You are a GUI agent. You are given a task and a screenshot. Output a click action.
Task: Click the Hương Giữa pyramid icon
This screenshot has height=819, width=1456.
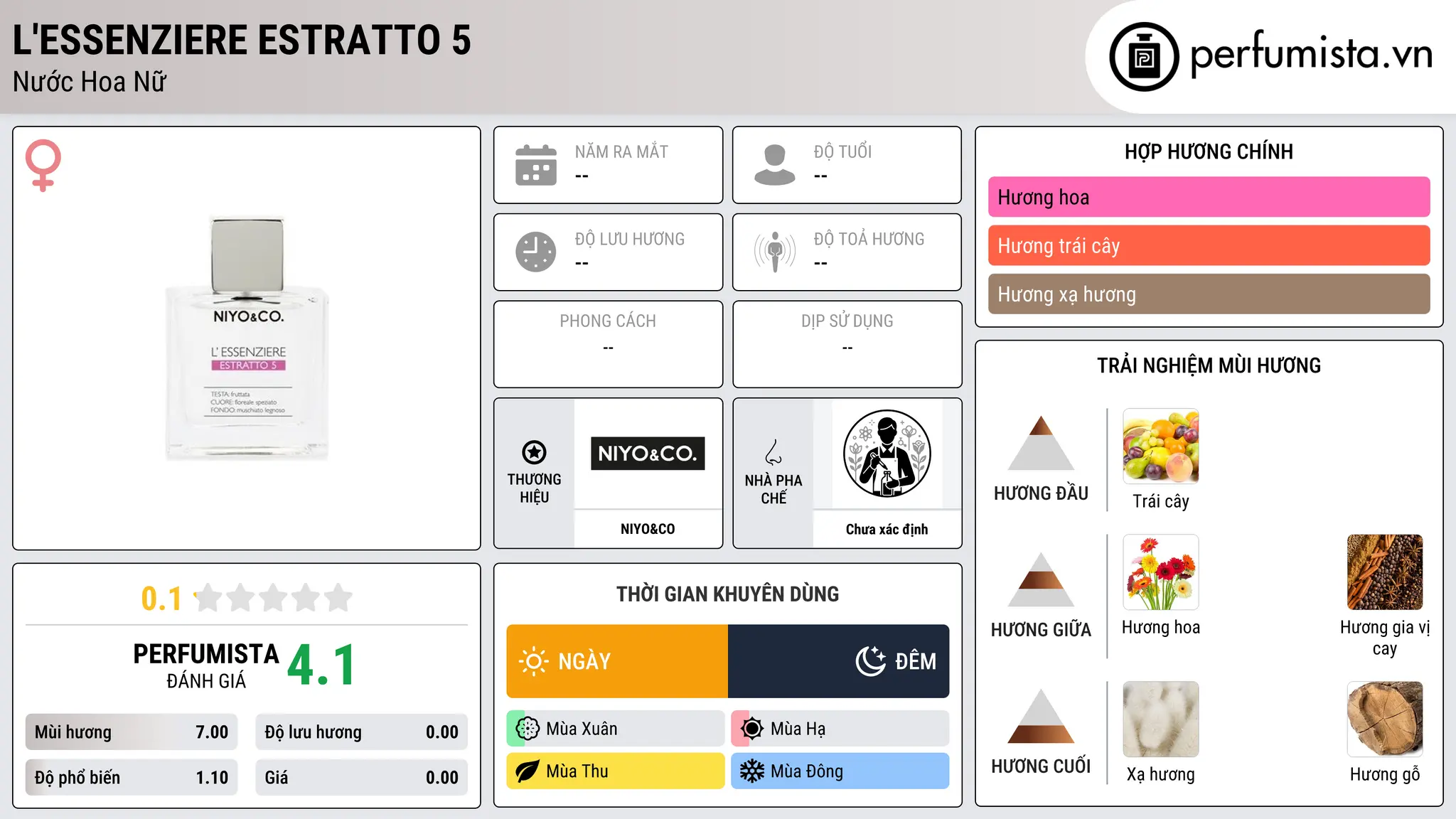(x=1041, y=579)
